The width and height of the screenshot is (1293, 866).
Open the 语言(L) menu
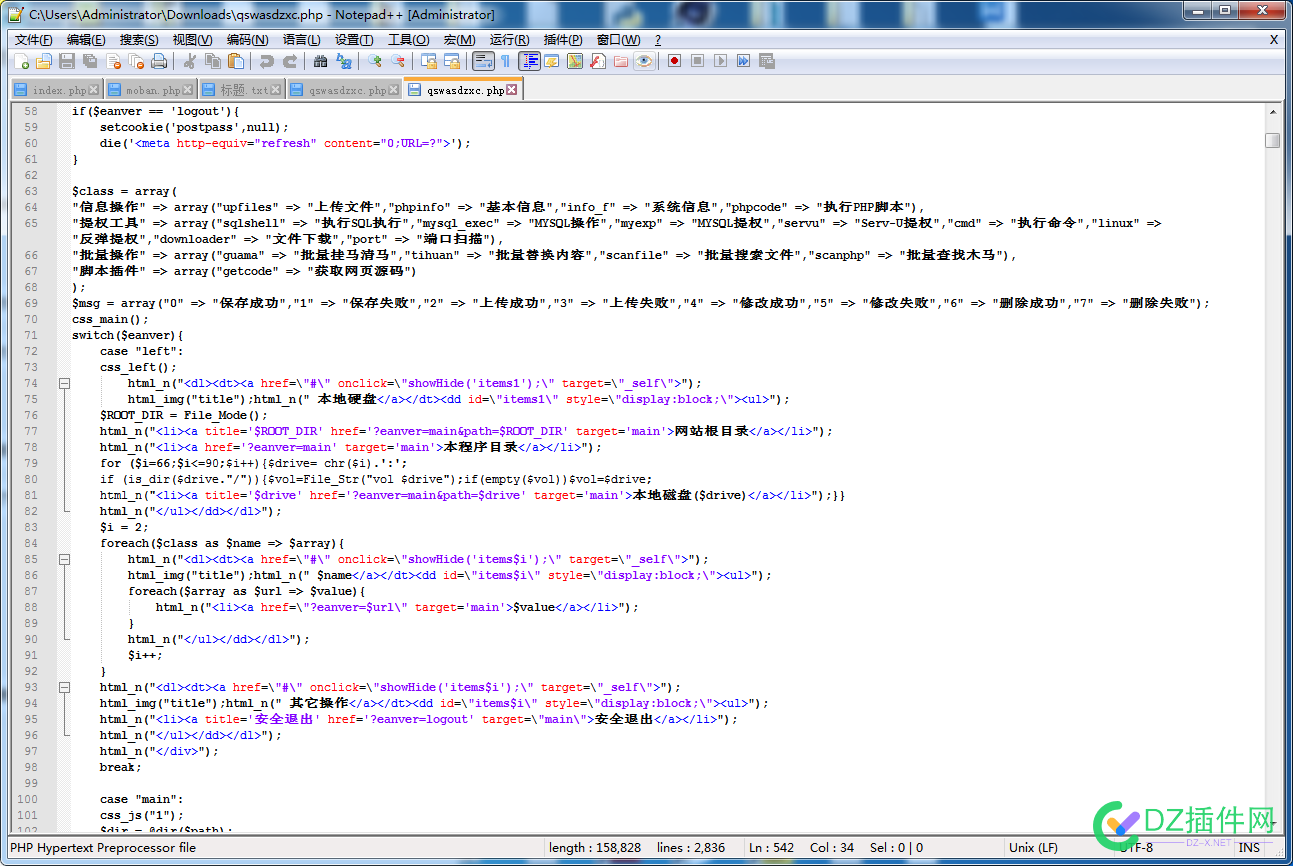coord(301,40)
